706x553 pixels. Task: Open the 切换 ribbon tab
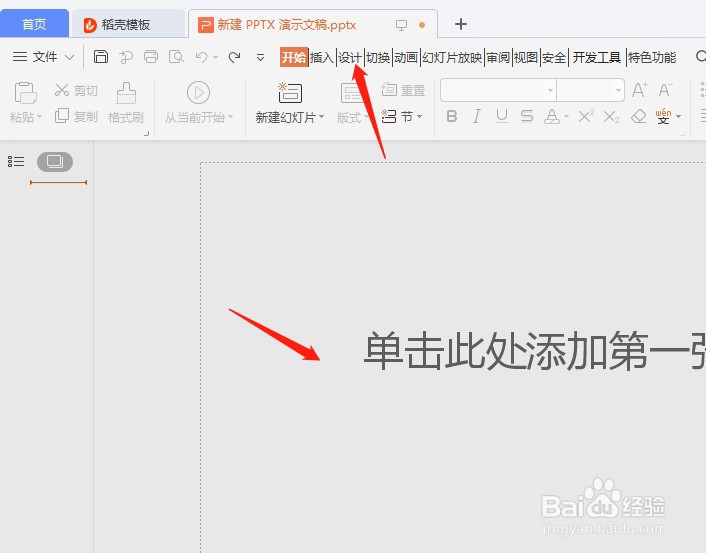tap(378, 57)
